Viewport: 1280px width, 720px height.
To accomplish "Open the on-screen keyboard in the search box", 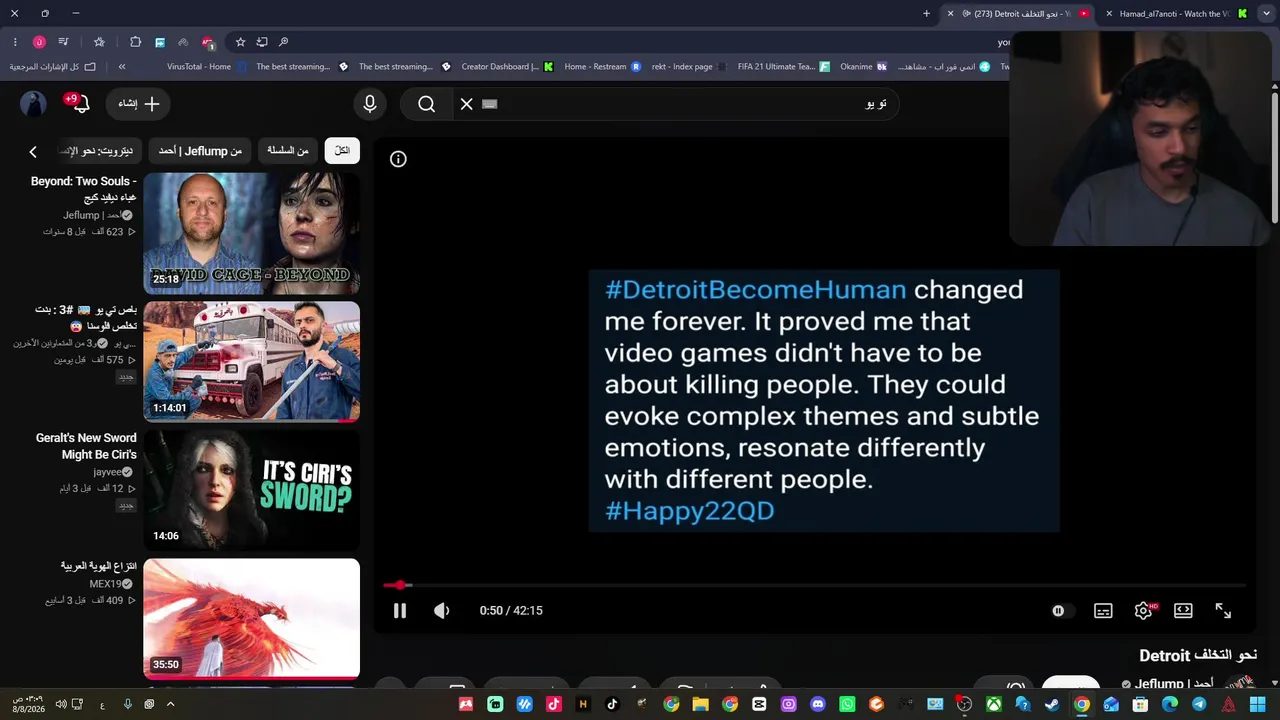I will click(x=489, y=104).
